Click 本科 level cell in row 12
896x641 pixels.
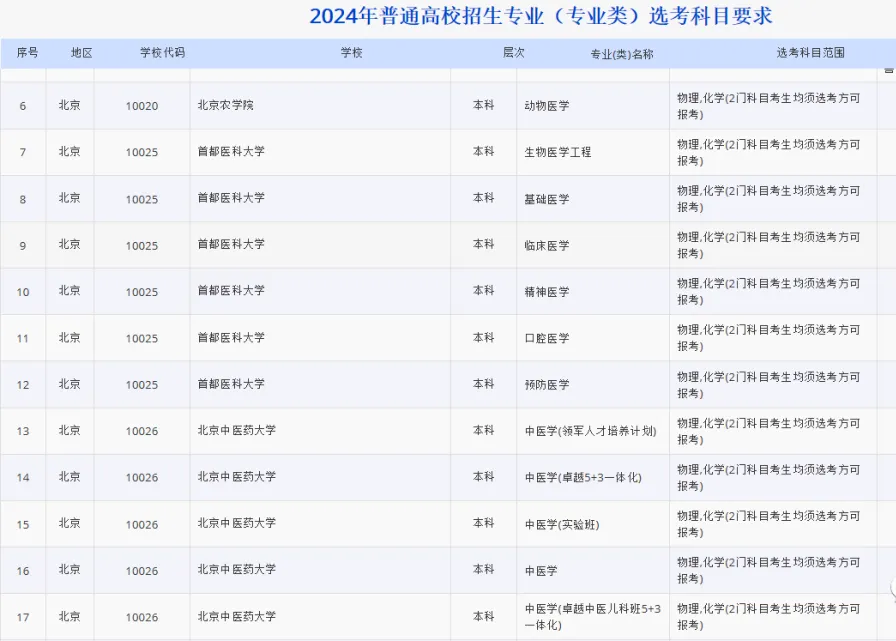(483, 384)
